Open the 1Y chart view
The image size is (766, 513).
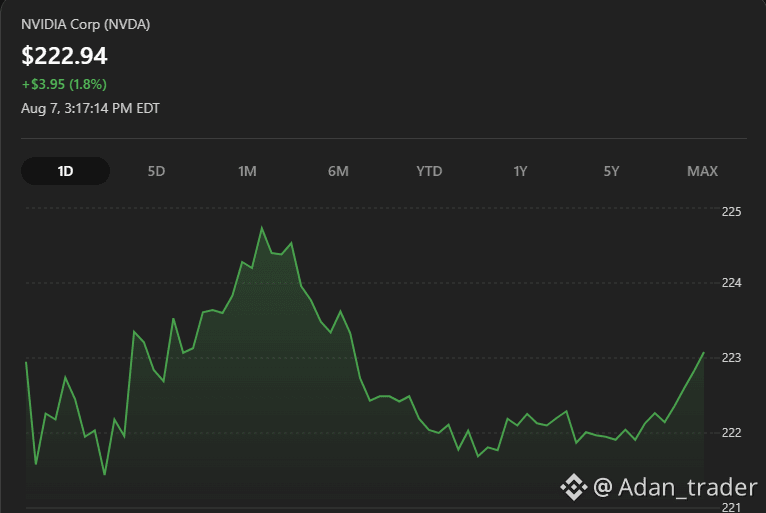(x=520, y=171)
